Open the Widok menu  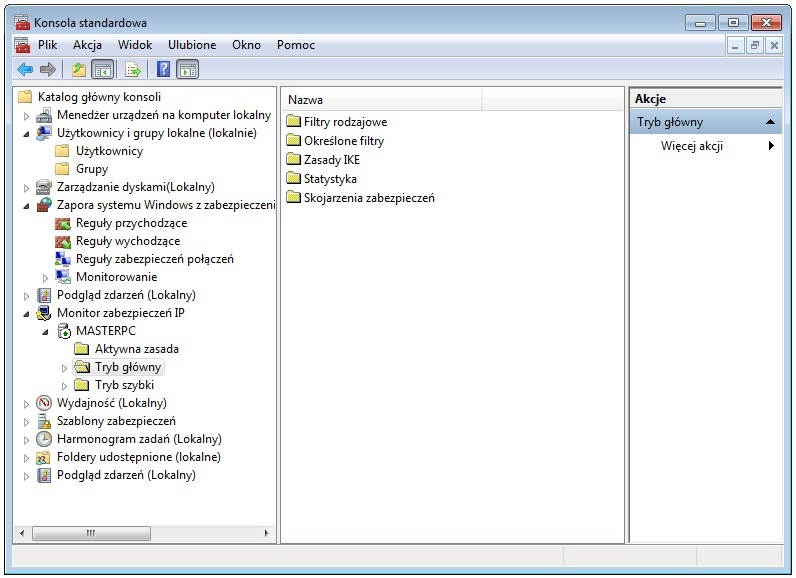pos(135,45)
